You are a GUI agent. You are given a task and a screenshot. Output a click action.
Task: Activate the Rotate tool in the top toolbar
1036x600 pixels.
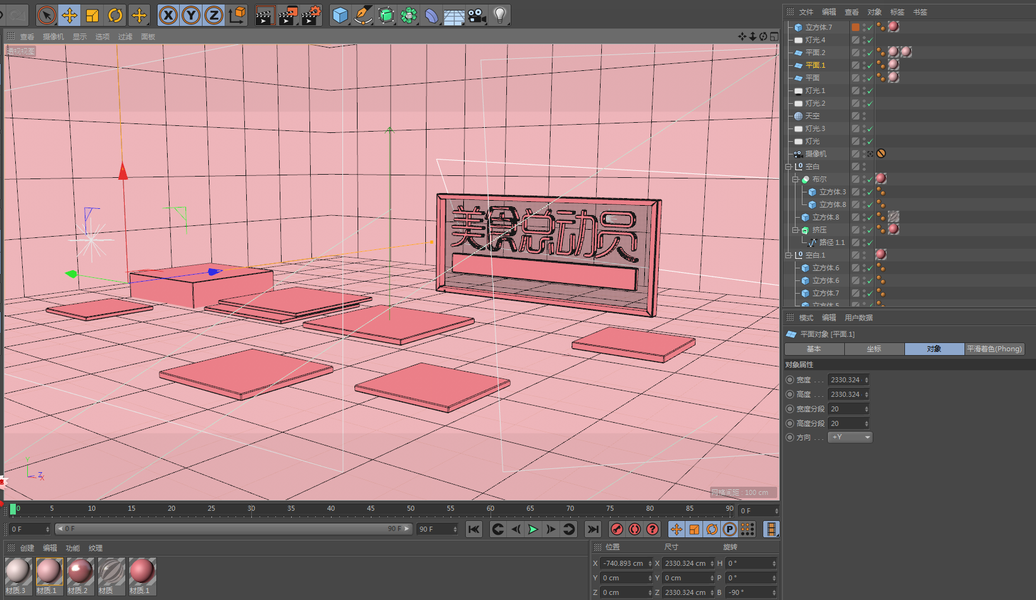(x=116, y=15)
